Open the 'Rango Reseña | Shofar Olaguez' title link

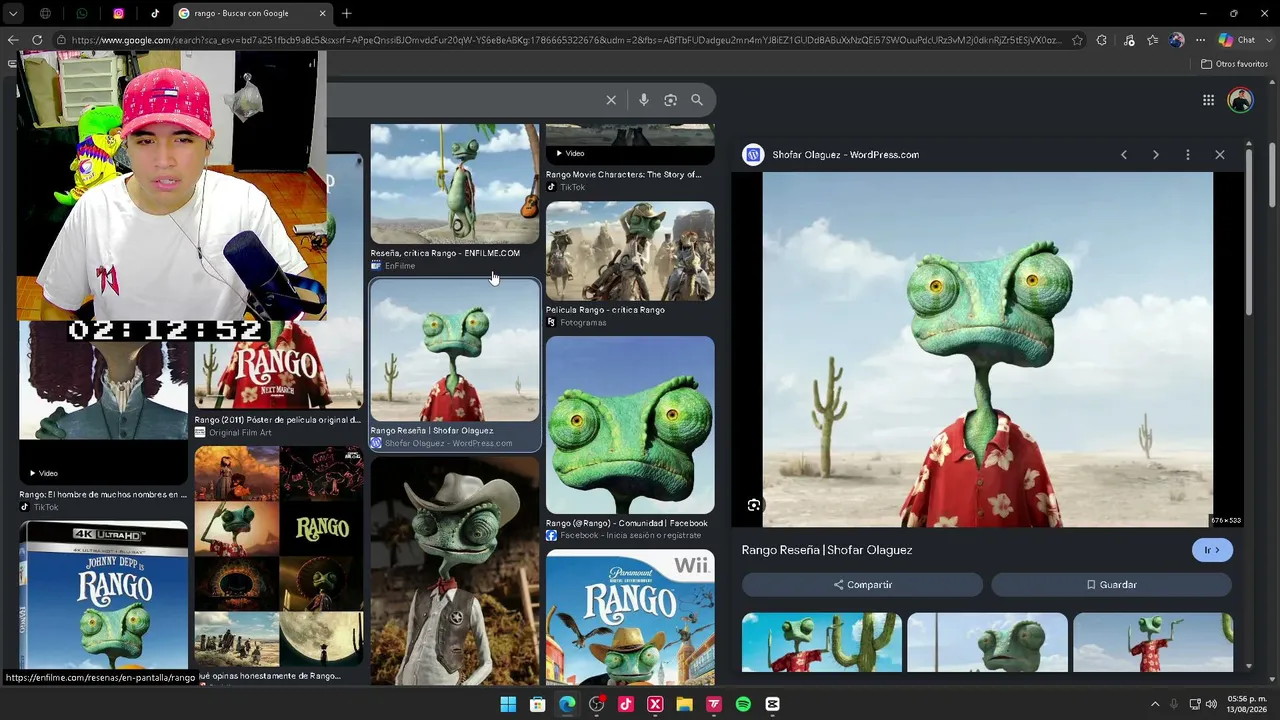[827, 550]
